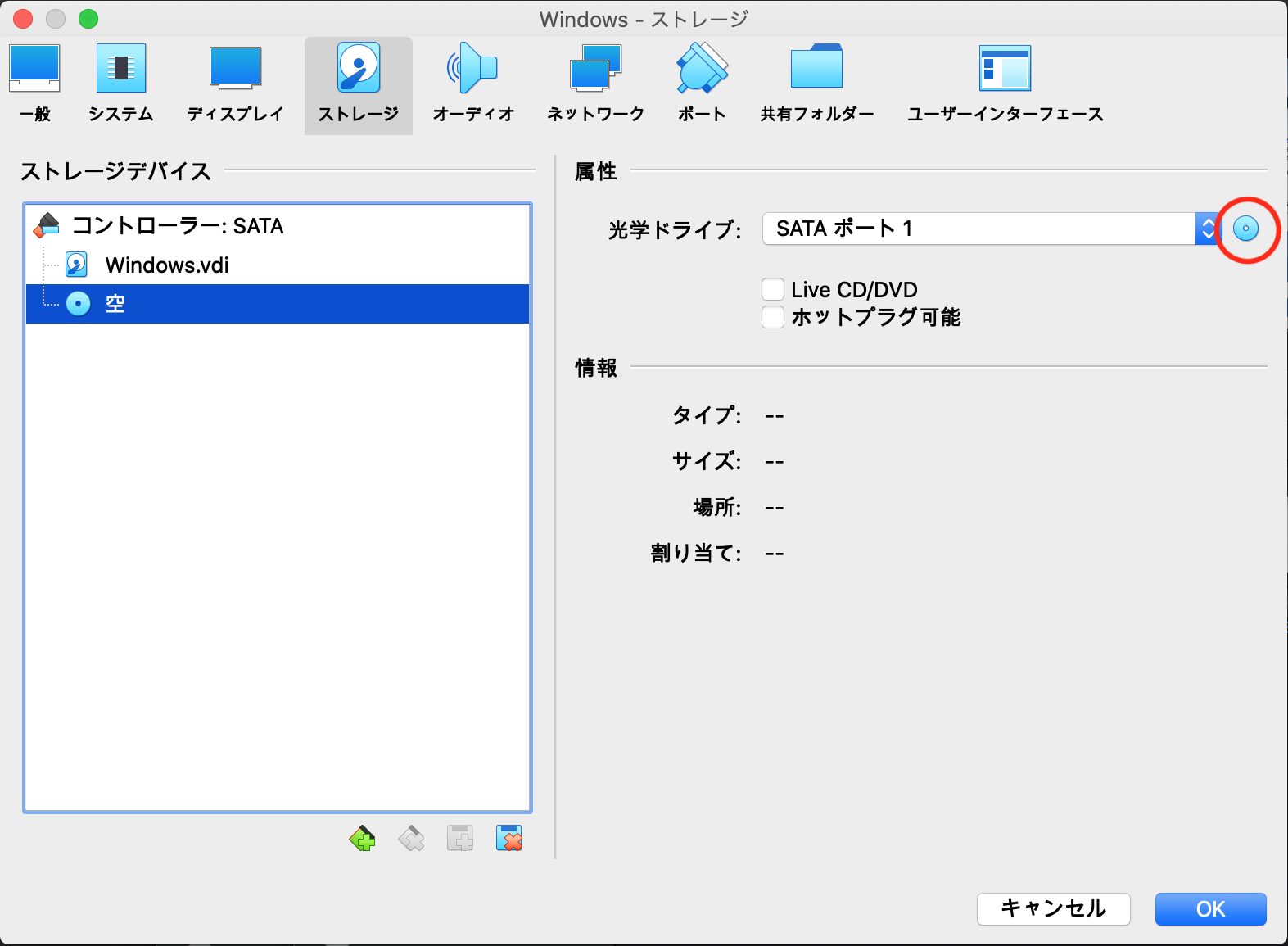This screenshot has width=1288, height=946.
Task: Click the optical disc icon next to 空
Action: coord(78,304)
